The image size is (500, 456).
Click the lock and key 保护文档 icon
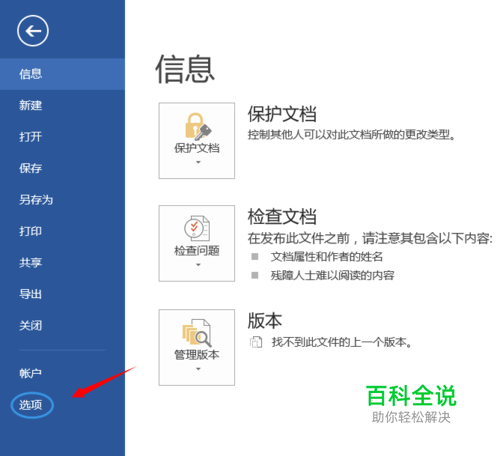(198, 126)
